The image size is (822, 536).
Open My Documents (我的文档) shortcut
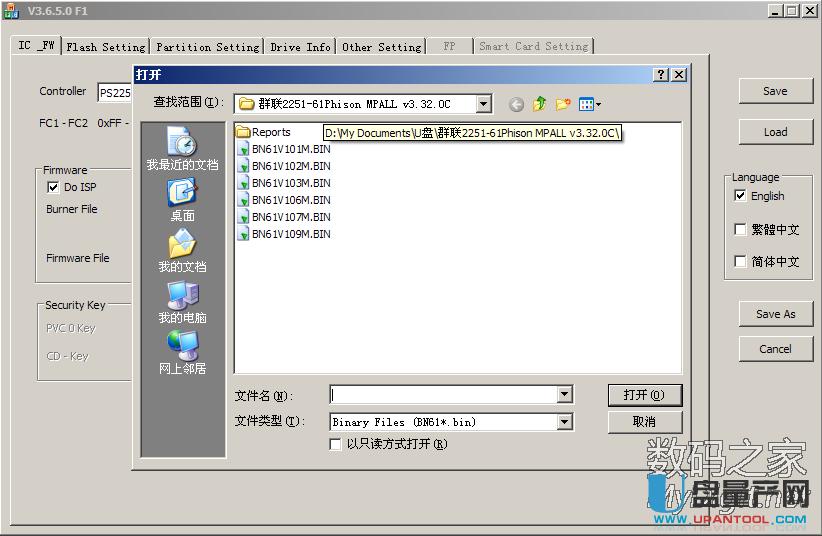click(182, 251)
